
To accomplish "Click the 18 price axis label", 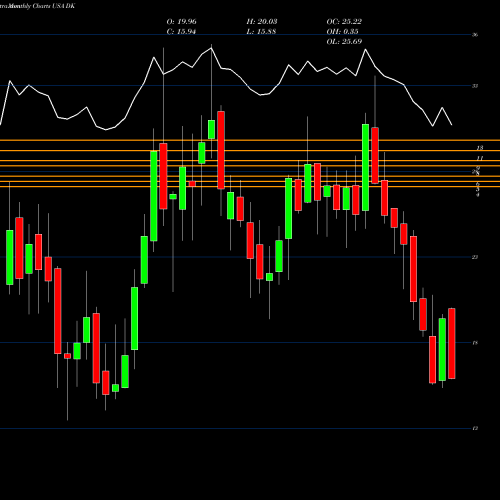I will click(x=475, y=343).
